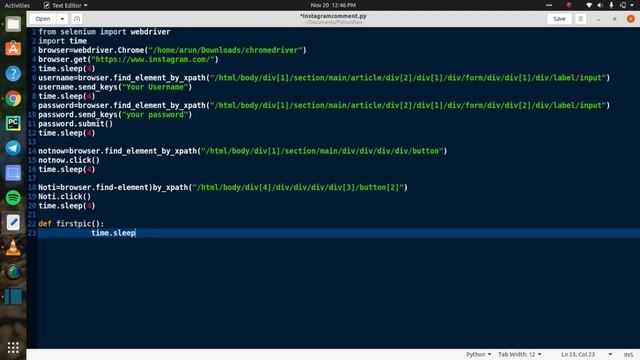Screen dimensions: 640x360
Task: Open the Wi-Fi network indicator
Action: point(589,5)
